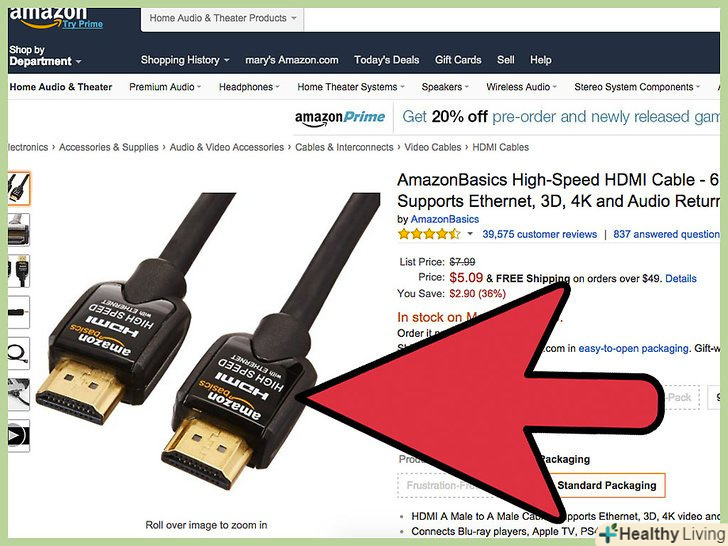Screen dimensions: 728x546
Task: Click the HDMI Cables breadcrumb link
Action: (500, 147)
